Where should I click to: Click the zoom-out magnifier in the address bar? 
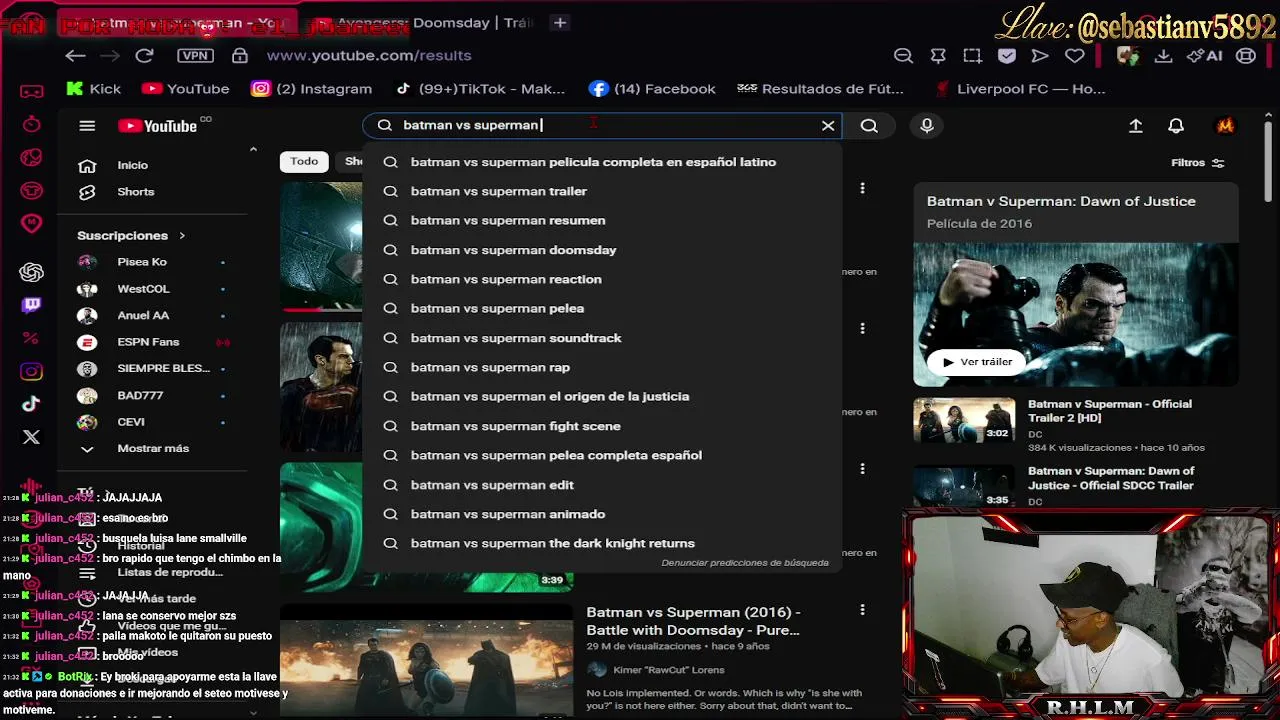coord(903,56)
